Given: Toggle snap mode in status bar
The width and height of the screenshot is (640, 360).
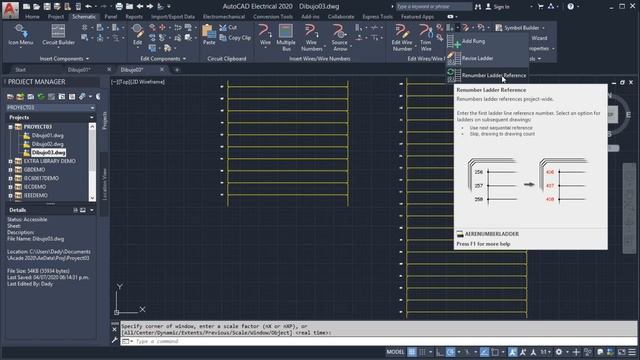Looking at the screenshot, I should (423, 352).
